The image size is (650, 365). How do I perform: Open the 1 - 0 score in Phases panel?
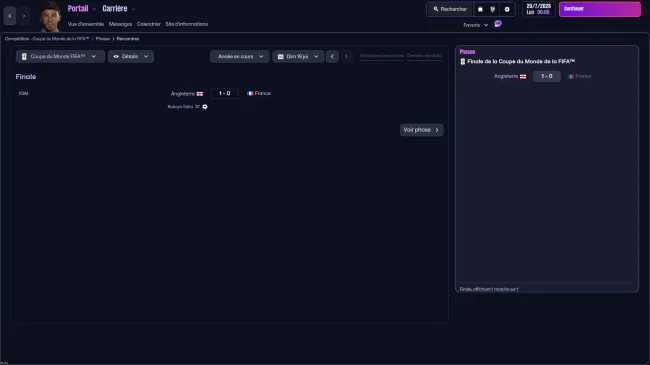[547, 76]
